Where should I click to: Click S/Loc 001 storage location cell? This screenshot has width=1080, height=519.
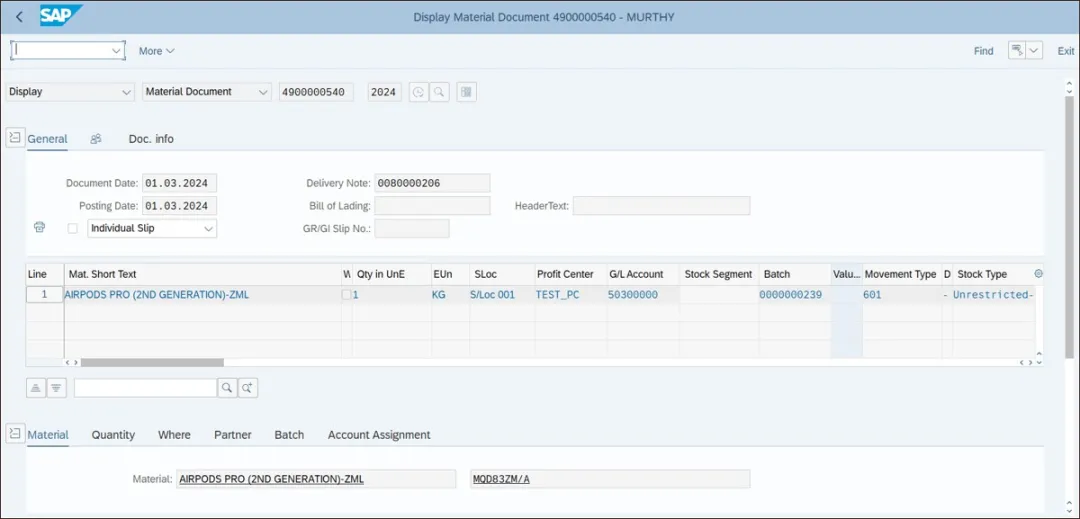click(492, 295)
